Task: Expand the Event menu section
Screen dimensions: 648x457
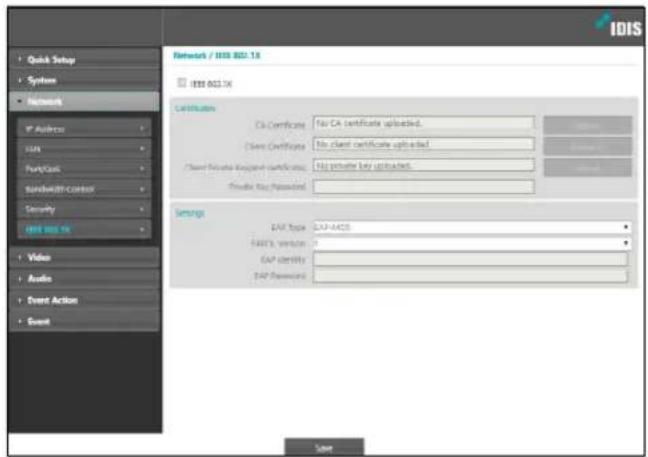Action: pos(84,321)
